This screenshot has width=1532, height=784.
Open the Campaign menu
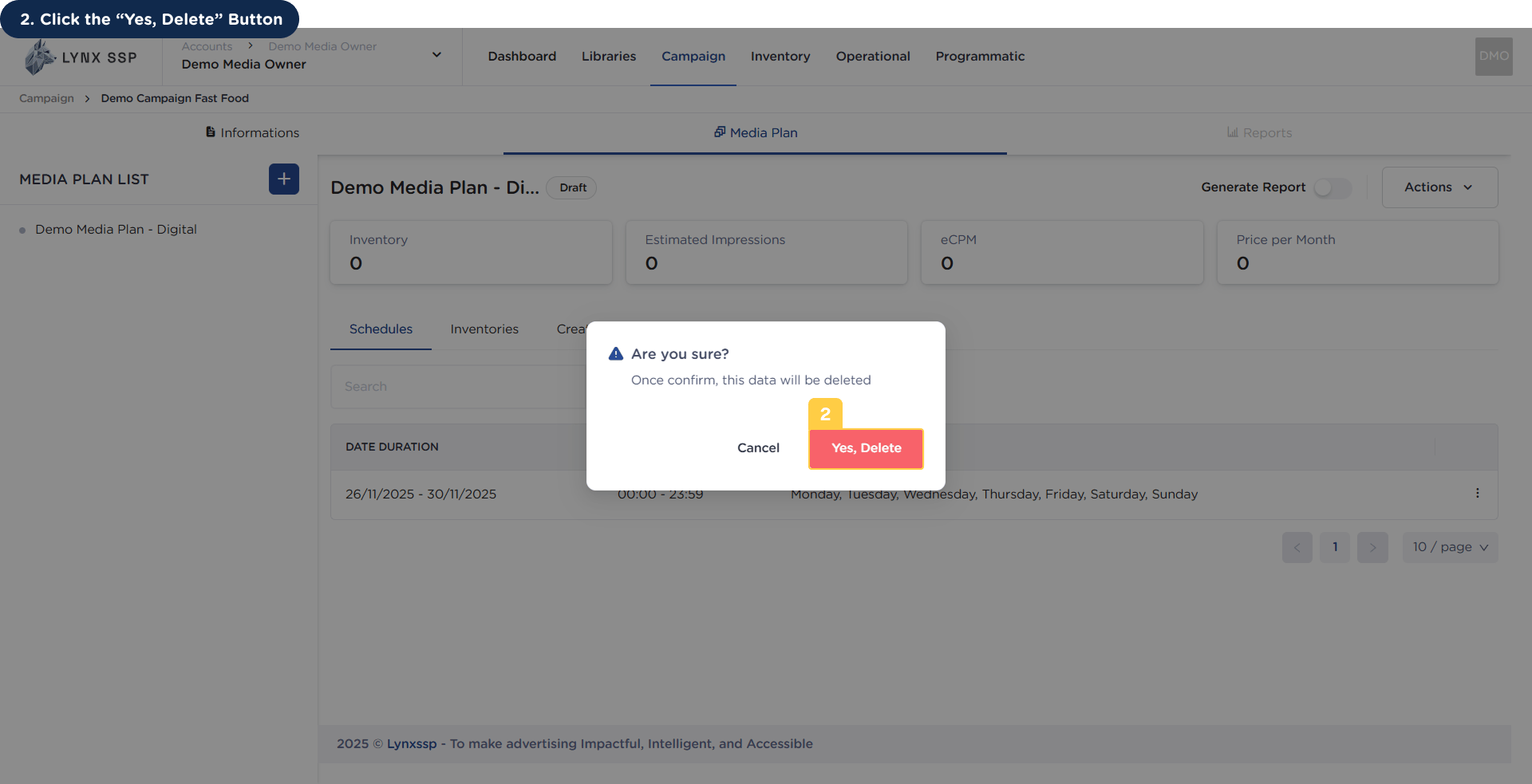click(x=693, y=57)
